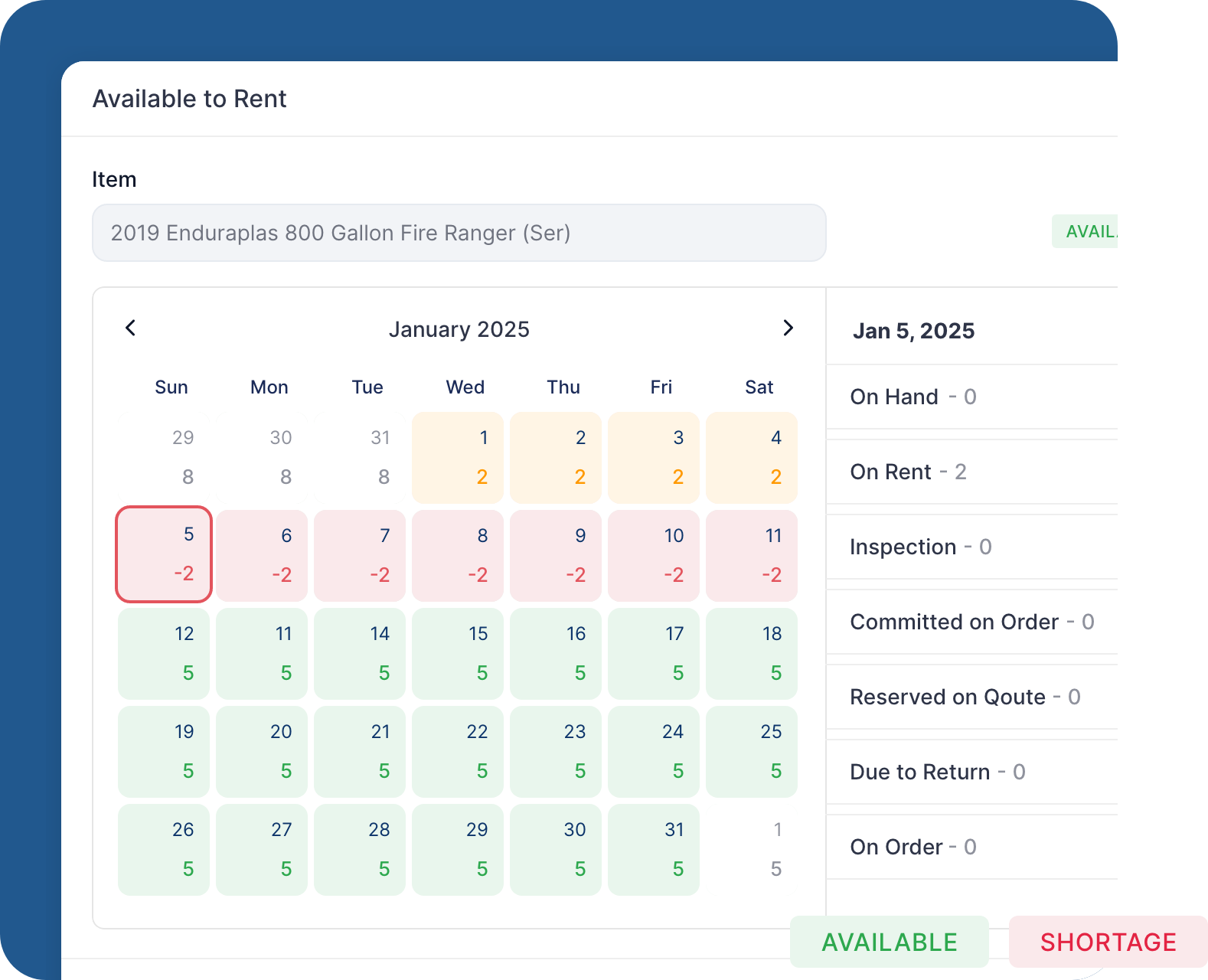The width and height of the screenshot is (1208, 980).
Task: Click the On Order - 0 row
Action: [x=972, y=847]
